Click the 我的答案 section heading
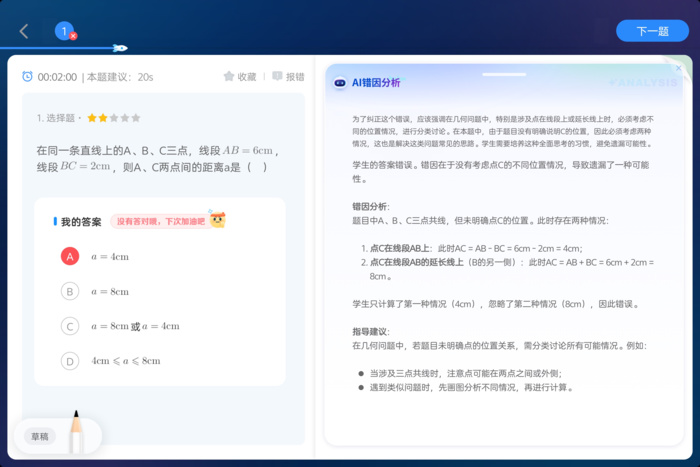 [x=81, y=222]
